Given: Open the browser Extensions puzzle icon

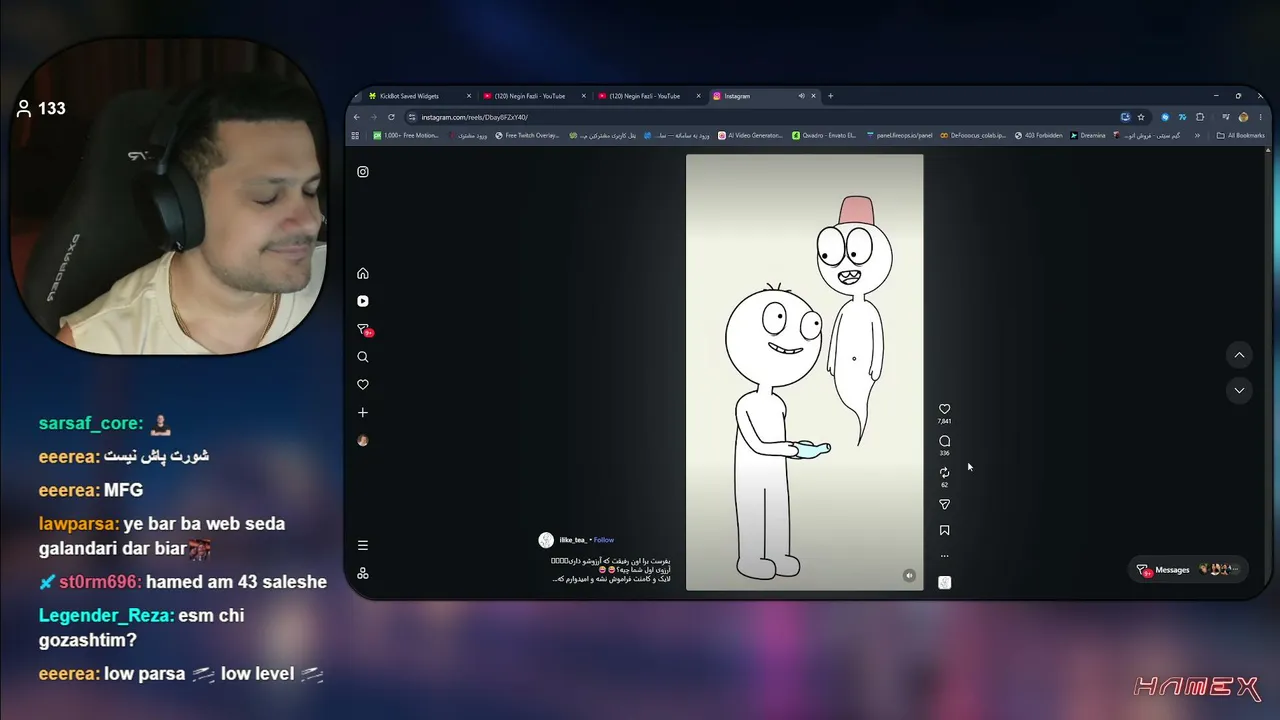Looking at the screenshot, I should pos(1200,117).
